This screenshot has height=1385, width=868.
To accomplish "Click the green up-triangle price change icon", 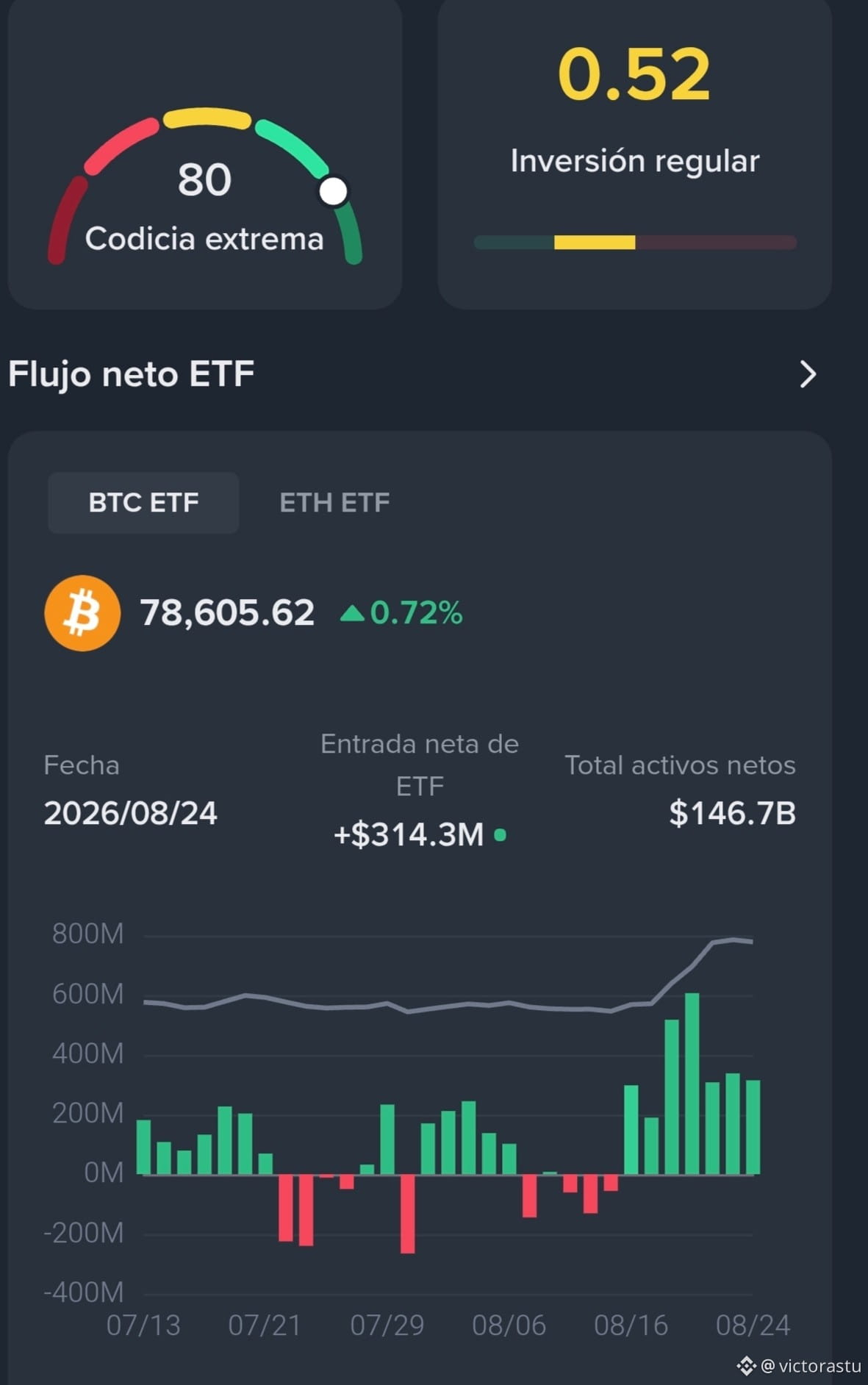I will (353, 613).
